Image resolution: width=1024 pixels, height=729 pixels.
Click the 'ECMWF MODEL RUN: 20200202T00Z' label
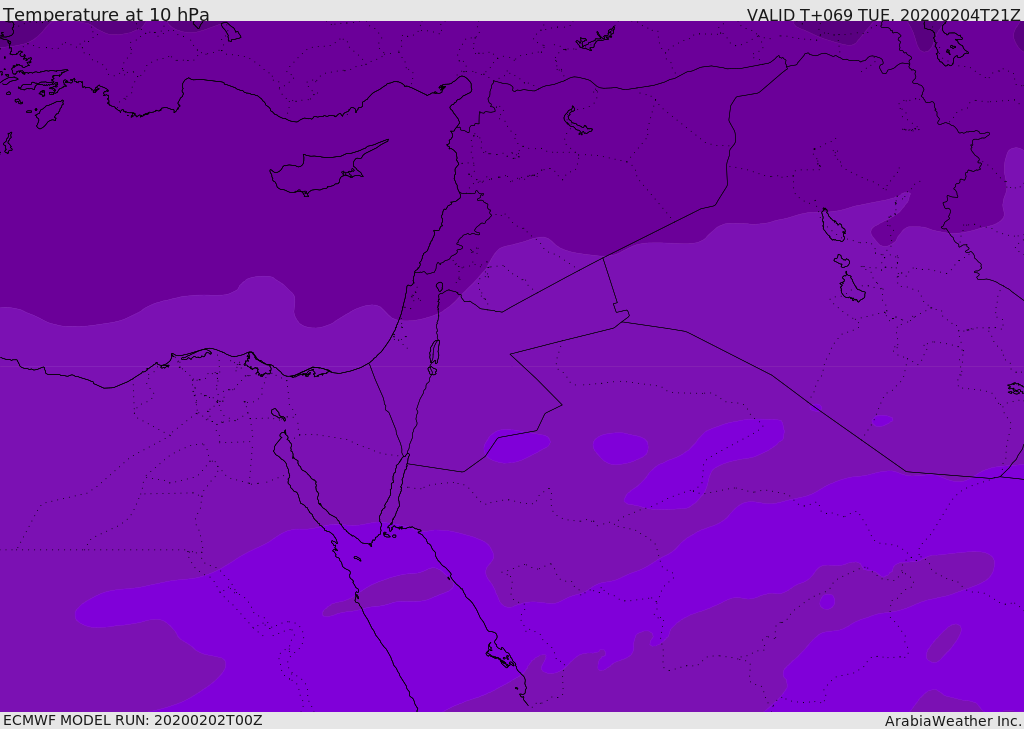pos(133,720)
